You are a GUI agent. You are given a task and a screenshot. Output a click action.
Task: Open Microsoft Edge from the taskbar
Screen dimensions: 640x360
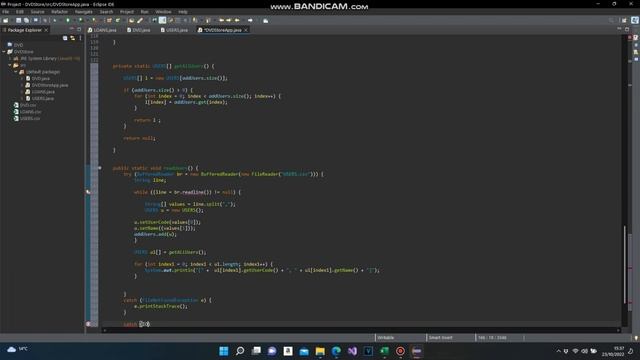336,351
